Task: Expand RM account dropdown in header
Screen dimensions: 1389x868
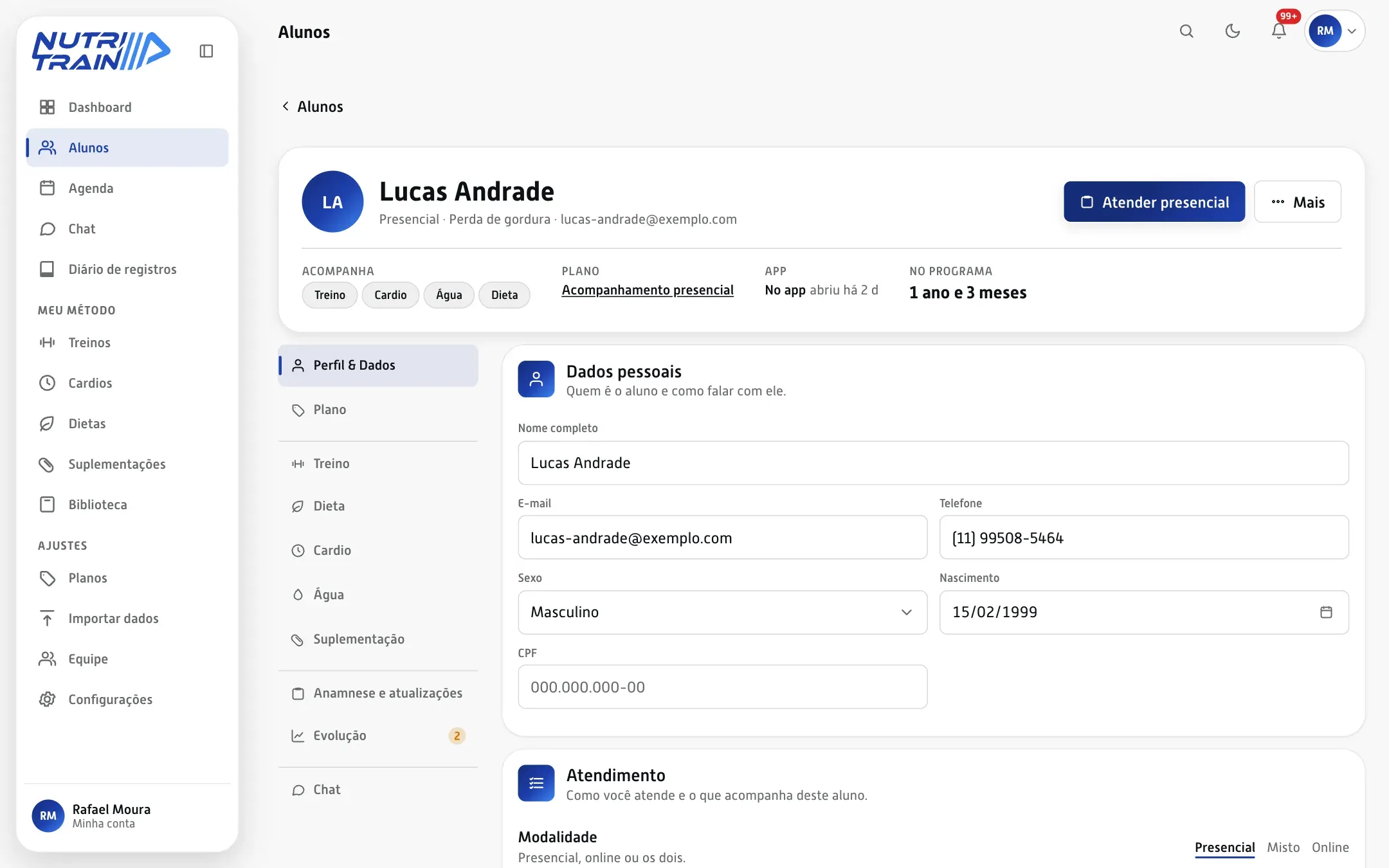Action: (x=1335, y=31)
